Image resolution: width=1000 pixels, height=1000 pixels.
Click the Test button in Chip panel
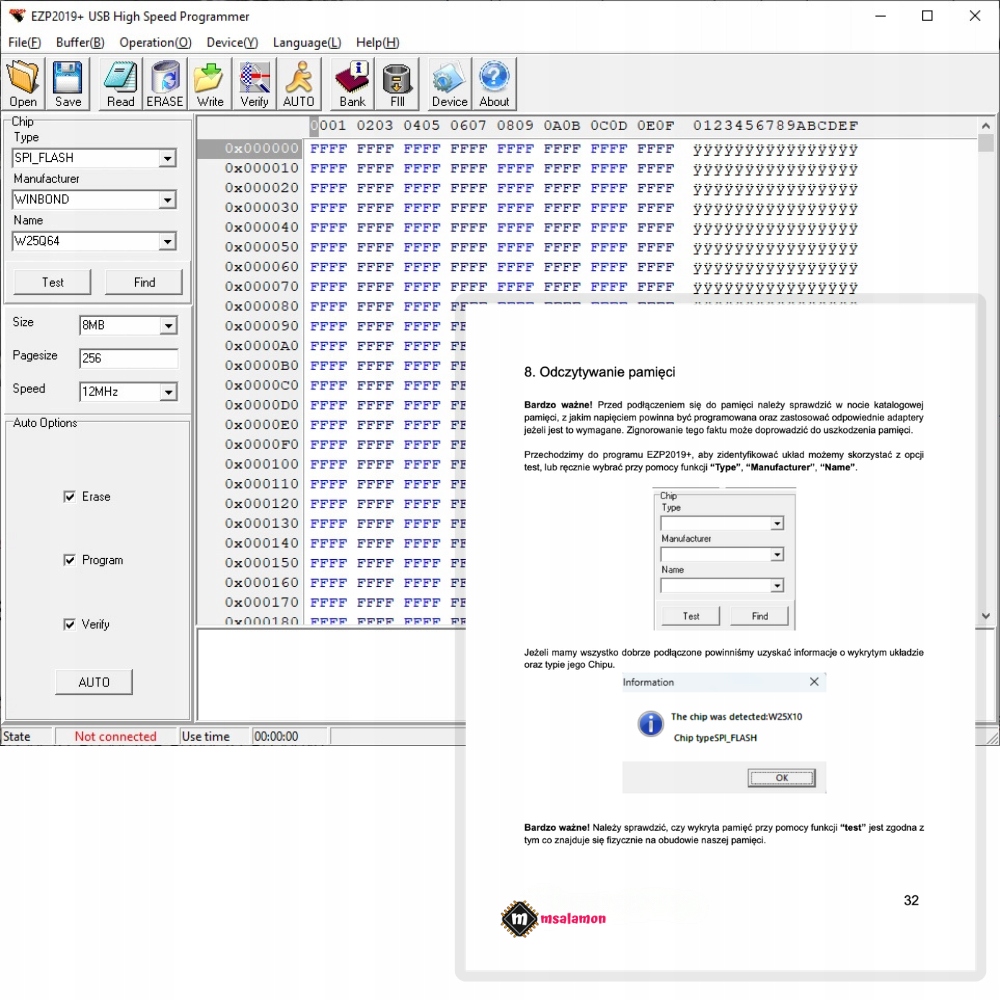[x=53, y=283]
